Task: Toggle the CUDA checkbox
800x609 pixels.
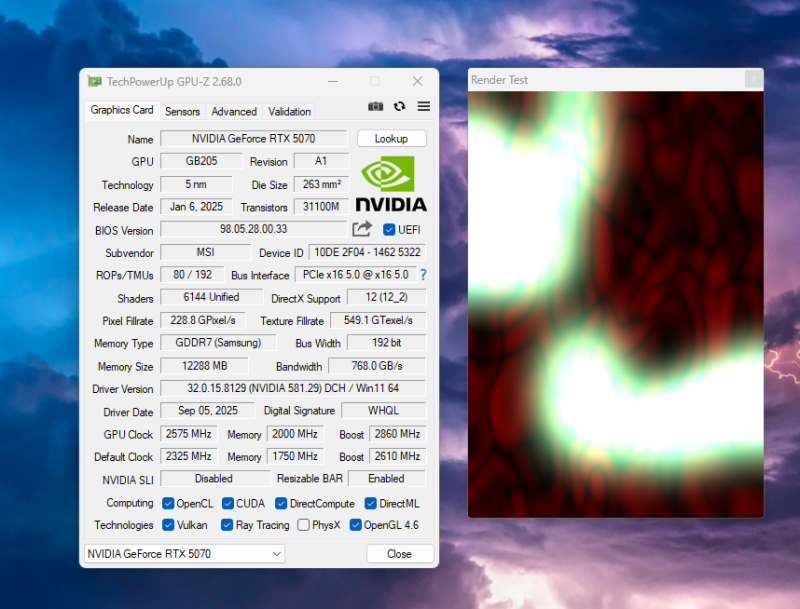Action: (228, 503)
